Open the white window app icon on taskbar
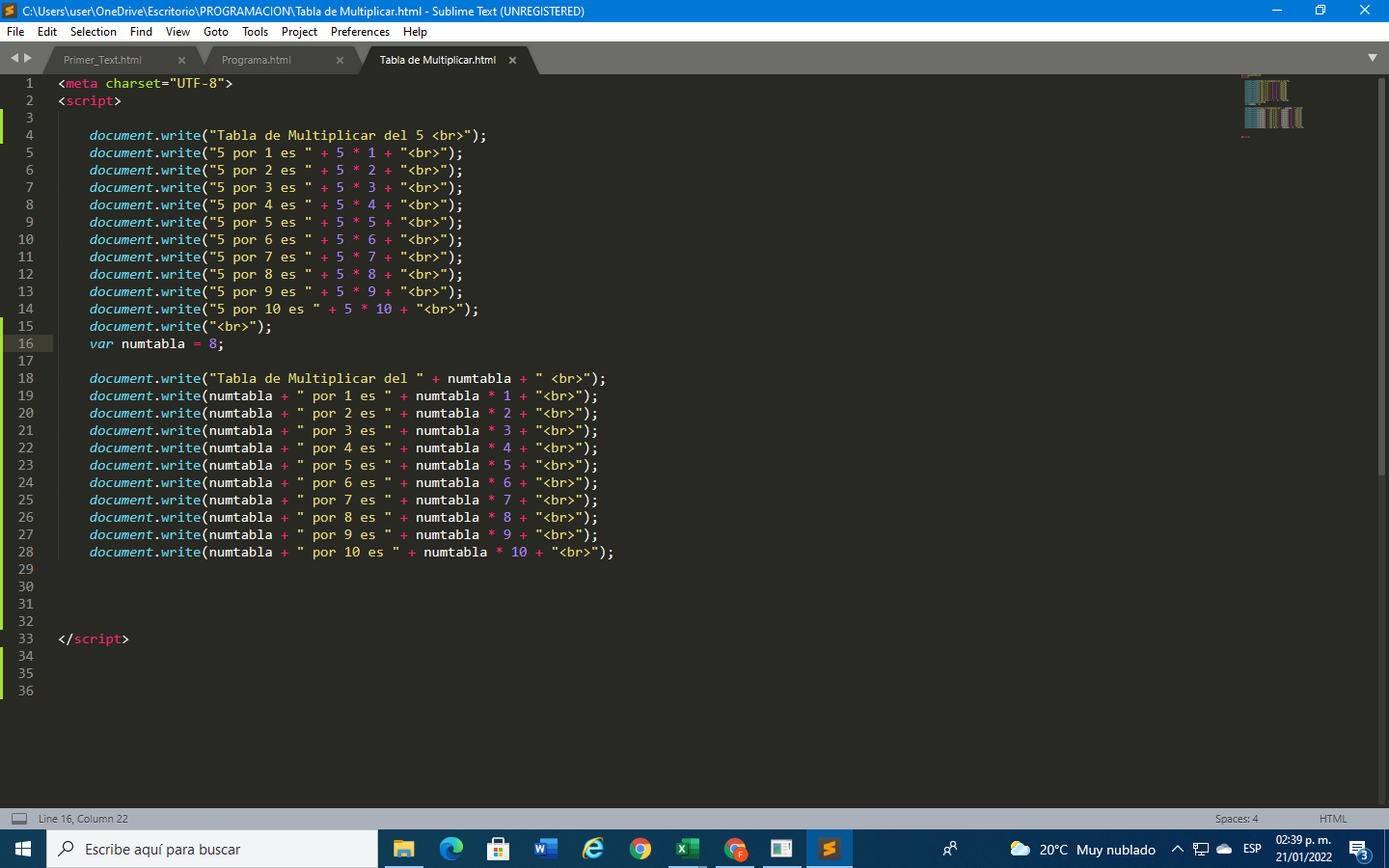Viewport: 1389px width, 868px height. 781,849
